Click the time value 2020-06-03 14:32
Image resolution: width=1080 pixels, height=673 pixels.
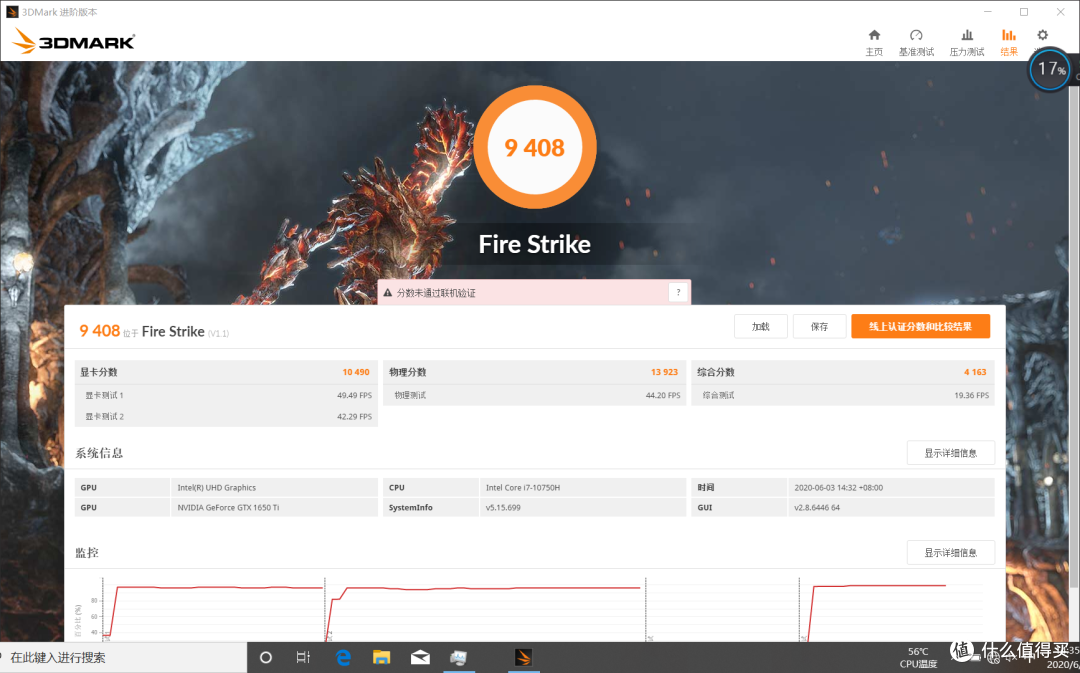click(x=838, y=488)
